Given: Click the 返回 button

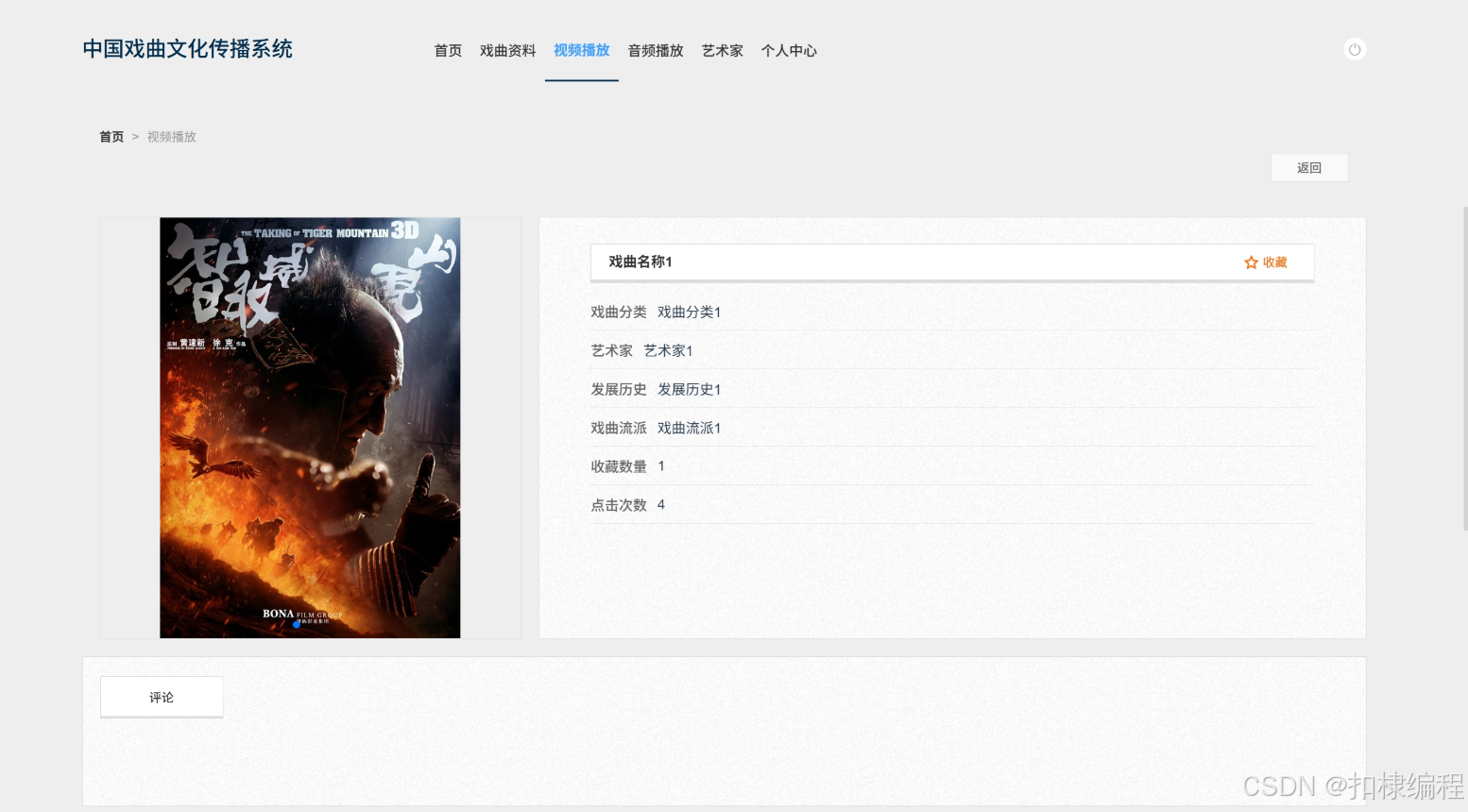Looking at the screenshot, I should 1309,168.
